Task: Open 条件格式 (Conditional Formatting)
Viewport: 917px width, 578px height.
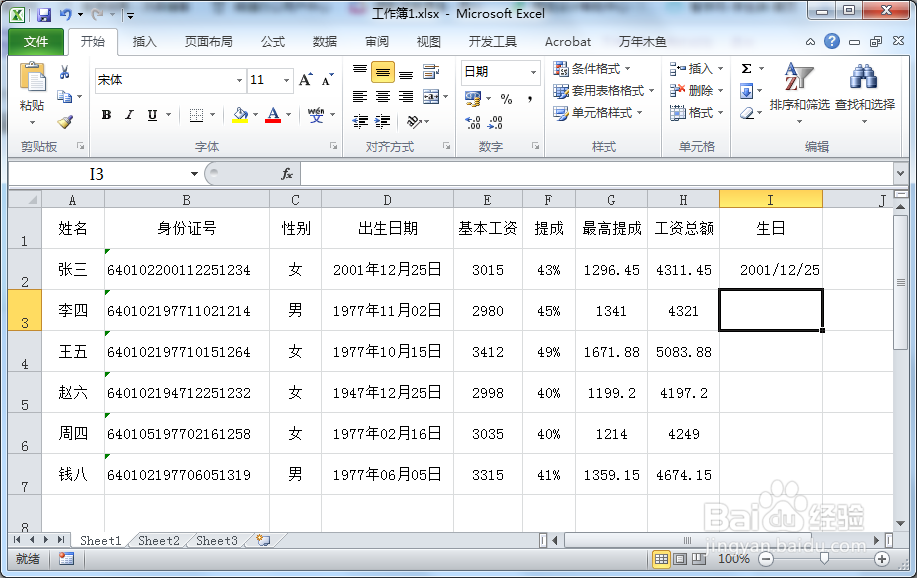Action: pyautogui.click(x=590, y=70)
